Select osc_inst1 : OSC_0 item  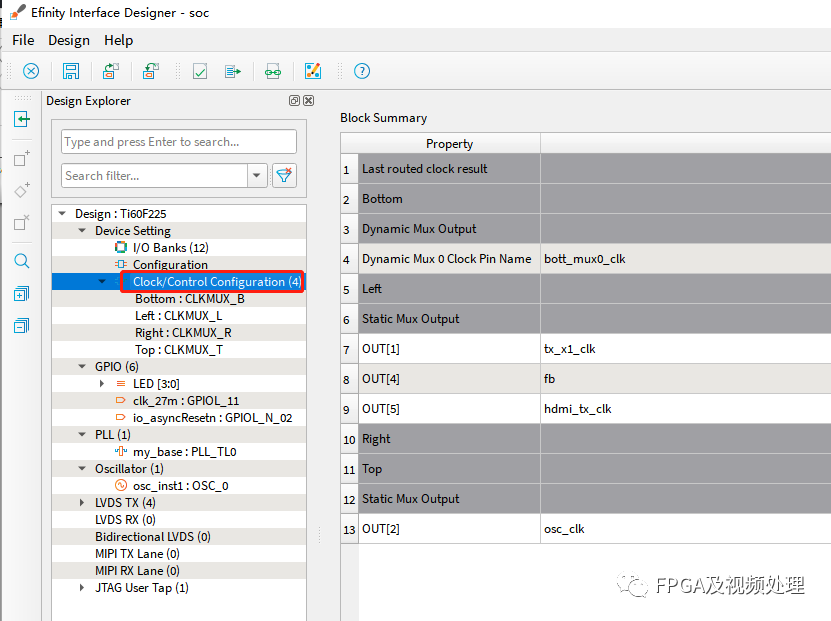point(180,486)
